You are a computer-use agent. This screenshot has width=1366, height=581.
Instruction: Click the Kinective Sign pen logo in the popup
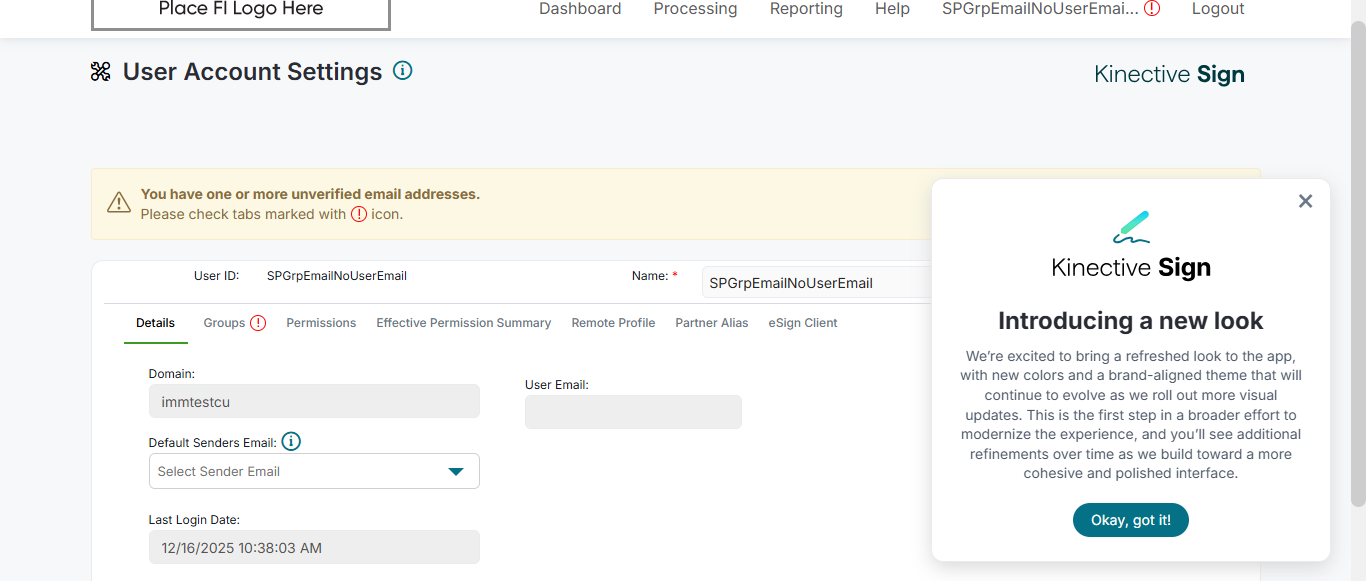click(x=1131, y=227)
